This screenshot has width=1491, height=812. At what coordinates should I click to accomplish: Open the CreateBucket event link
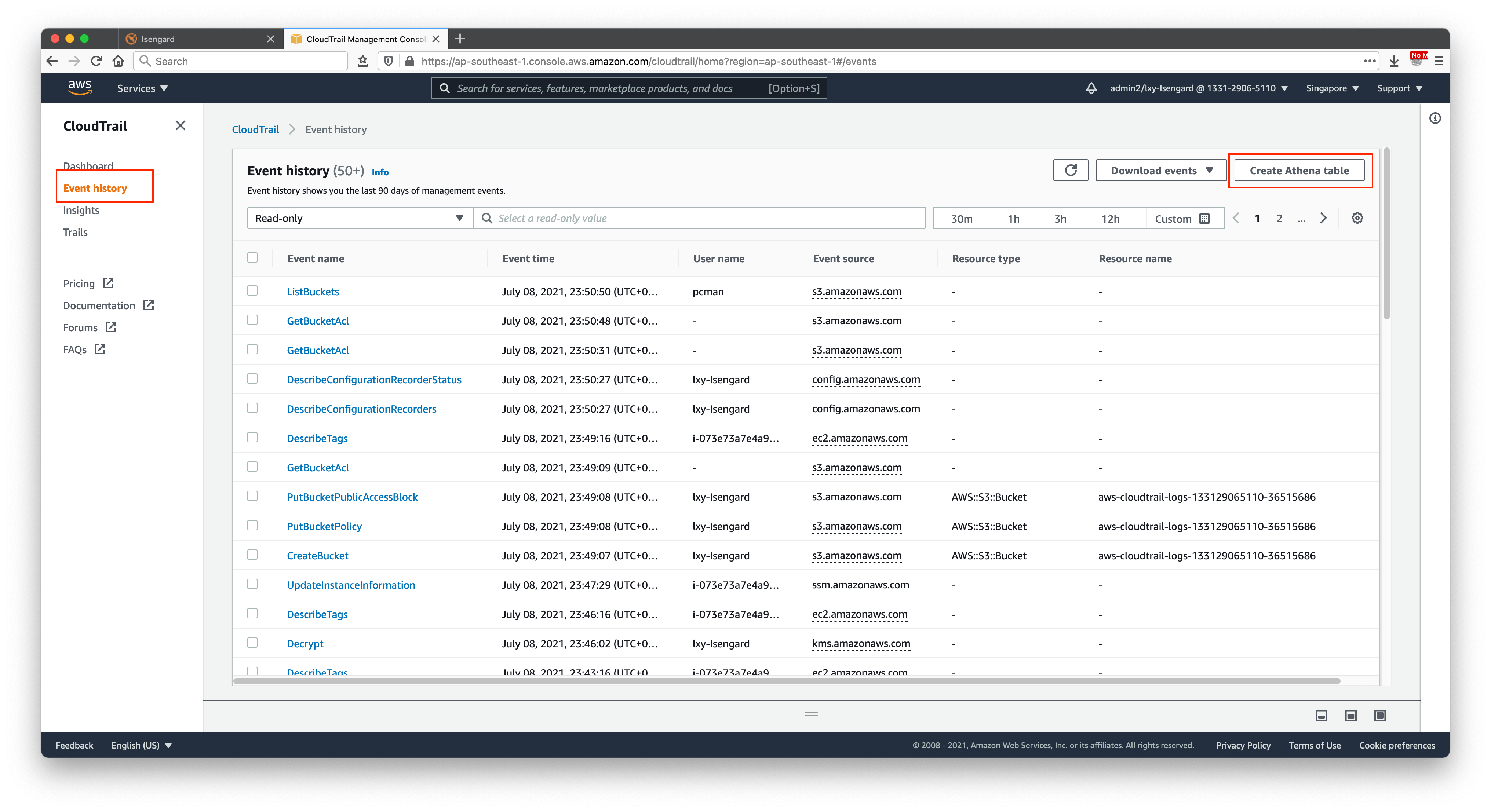(x=317, y=556)
